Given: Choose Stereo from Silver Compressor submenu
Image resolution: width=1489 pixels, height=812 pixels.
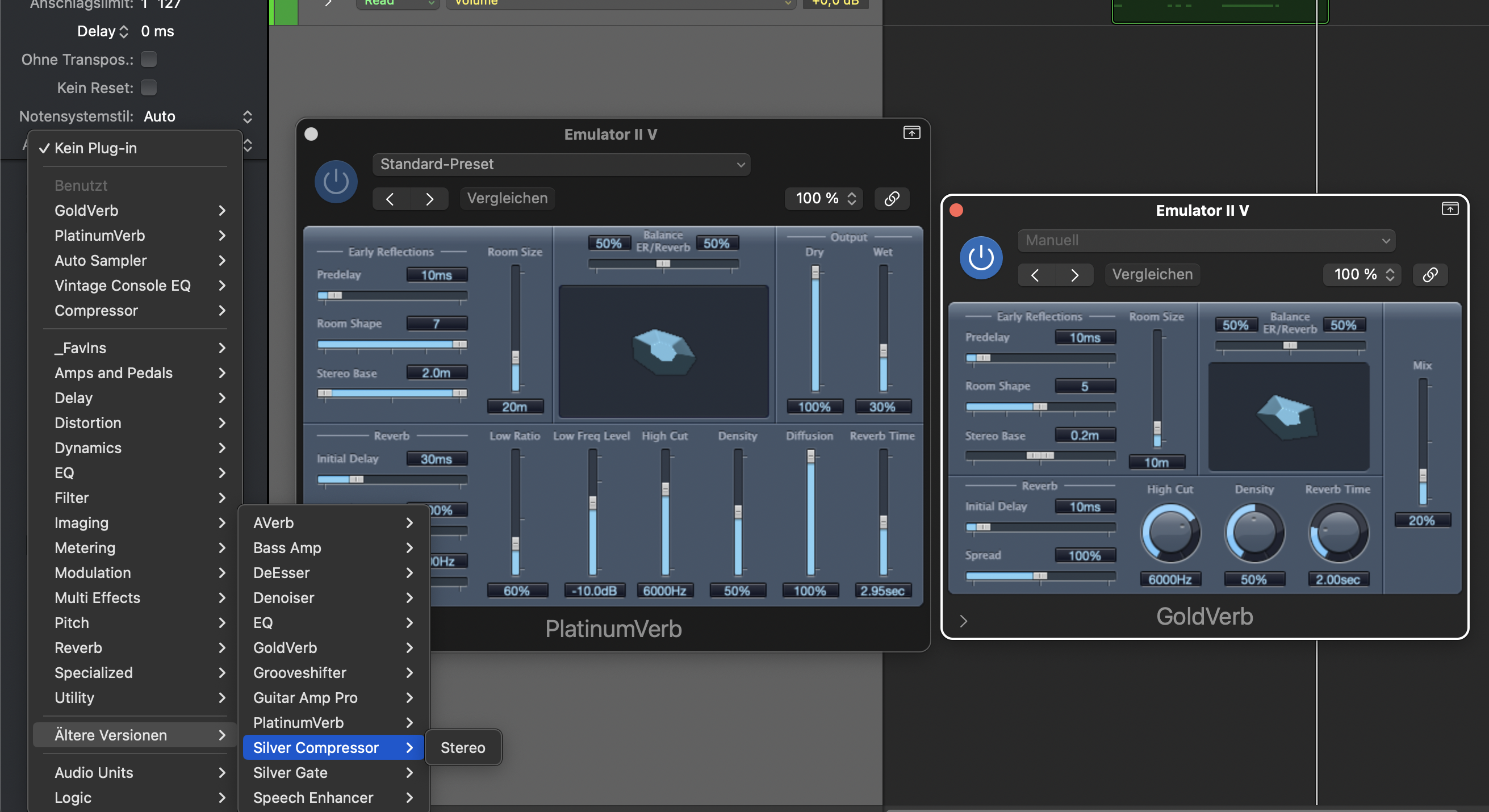Looking at the screenshot, I should pos(462,747).
